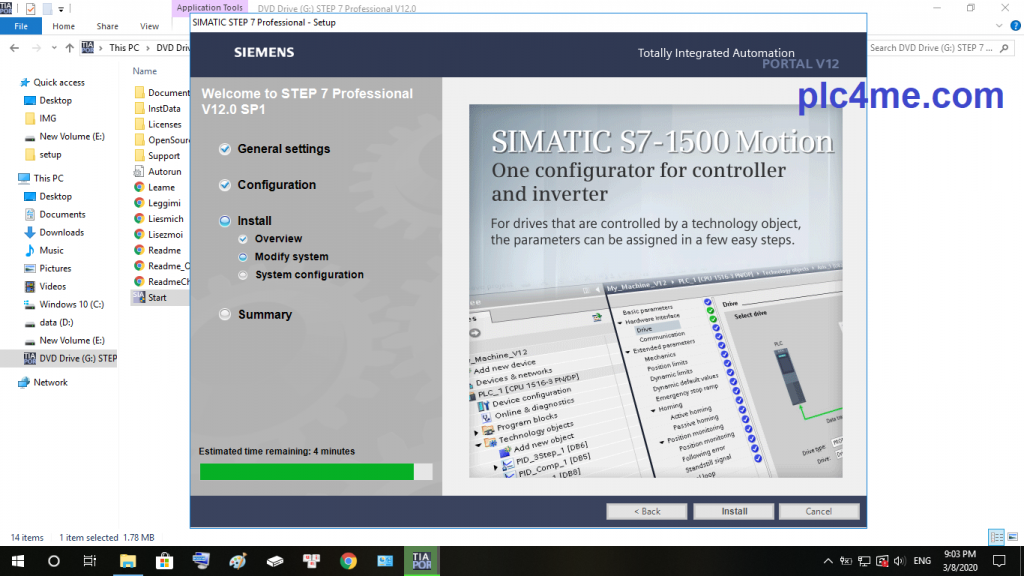Collapse the This PC tree node
Screen dimensions: 1024x576
point(11,178)
